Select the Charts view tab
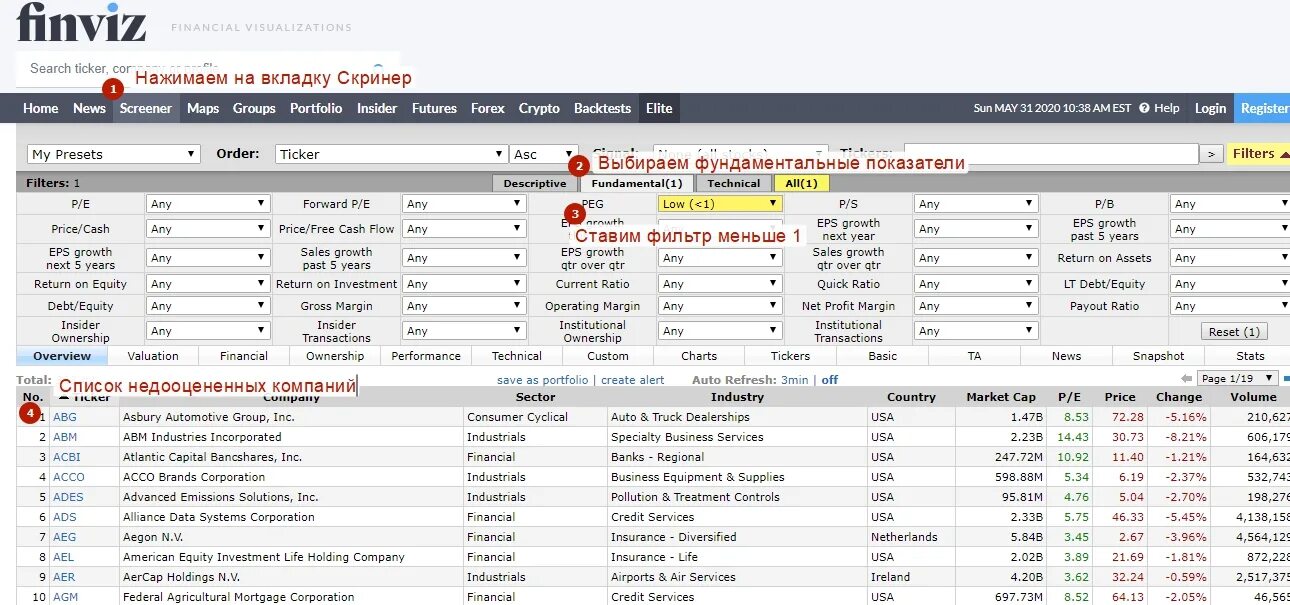 699,356
